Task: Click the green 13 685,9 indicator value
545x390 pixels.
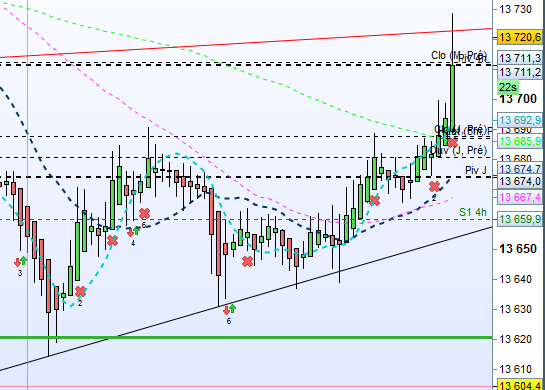Action: pos(520,141)
